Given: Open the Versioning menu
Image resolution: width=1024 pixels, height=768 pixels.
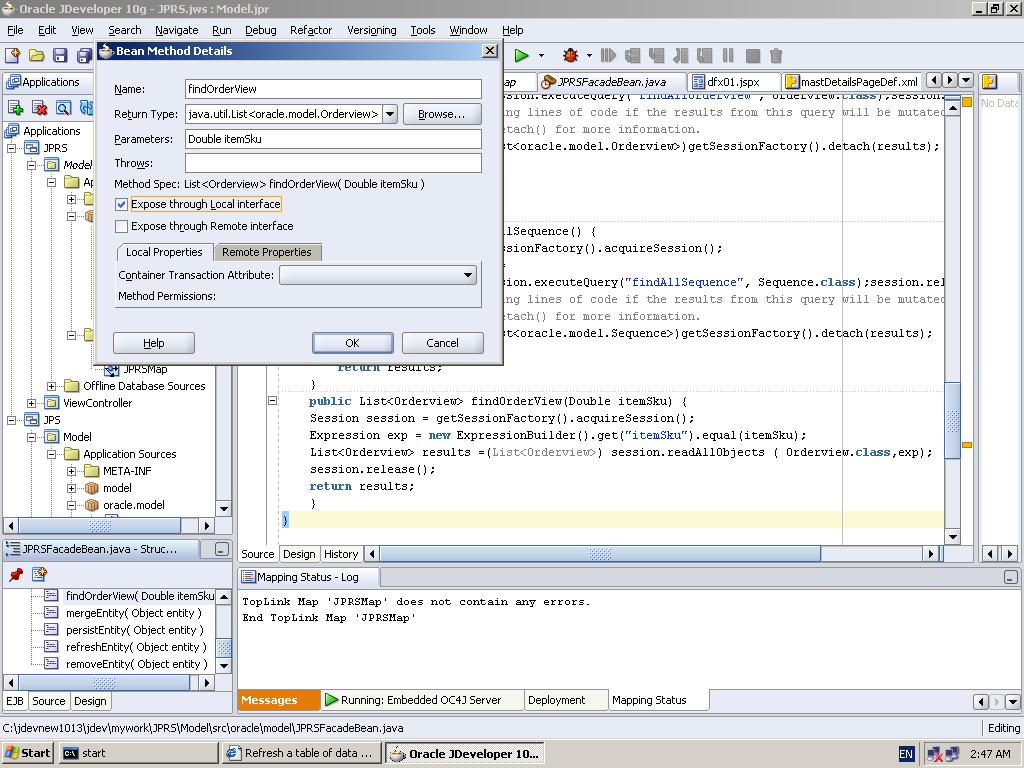Looking at the screenshot, I should click(372, 30).
